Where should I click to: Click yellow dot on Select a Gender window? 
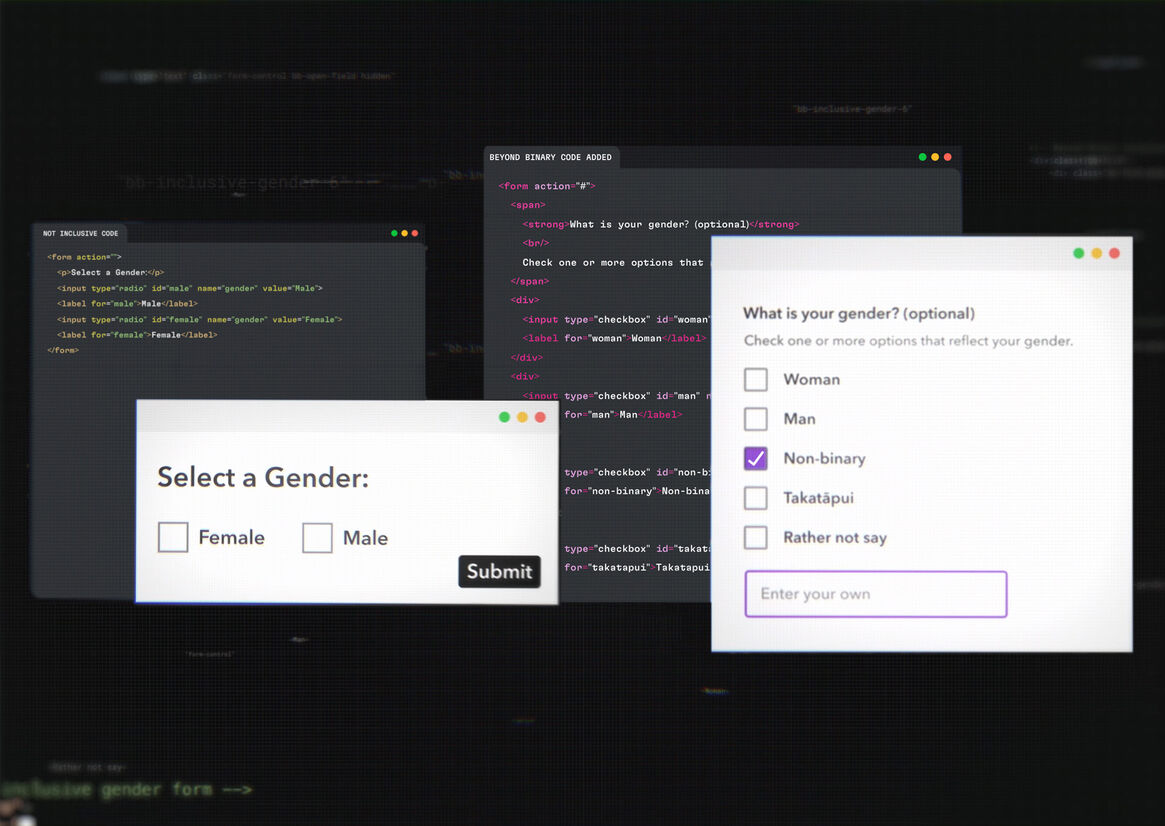522,417
